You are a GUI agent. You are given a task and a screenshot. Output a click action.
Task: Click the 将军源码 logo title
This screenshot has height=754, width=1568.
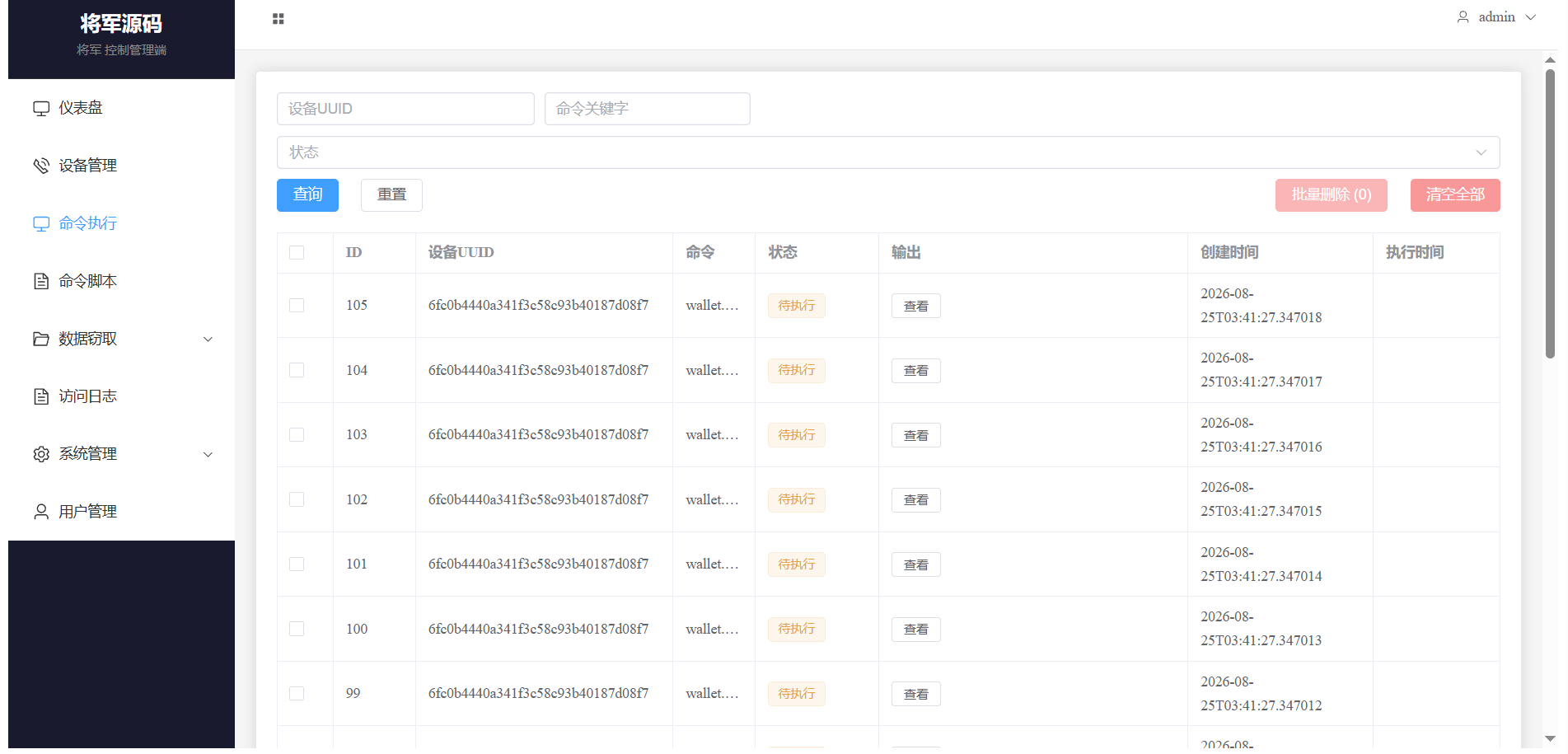point(121,24)
